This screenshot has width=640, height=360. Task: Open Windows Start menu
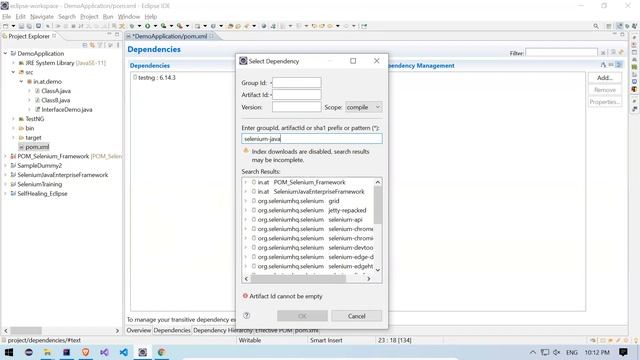[9, 352]
